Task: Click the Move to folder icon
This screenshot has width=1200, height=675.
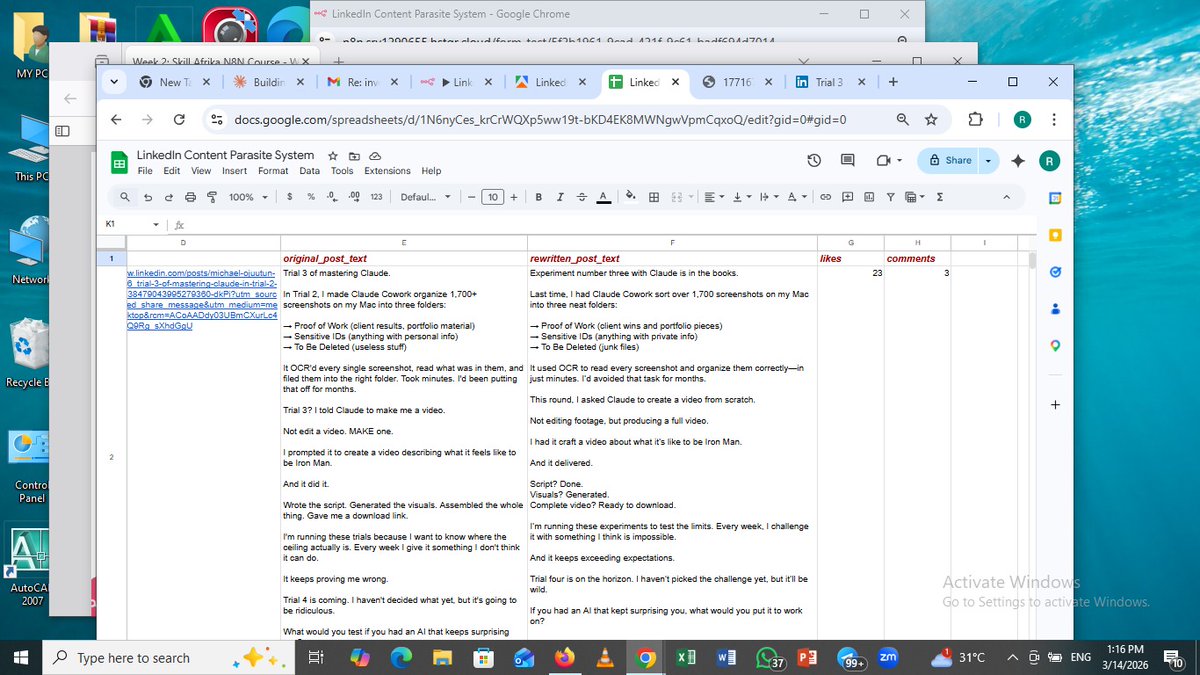Action: (x=354, y=156)
